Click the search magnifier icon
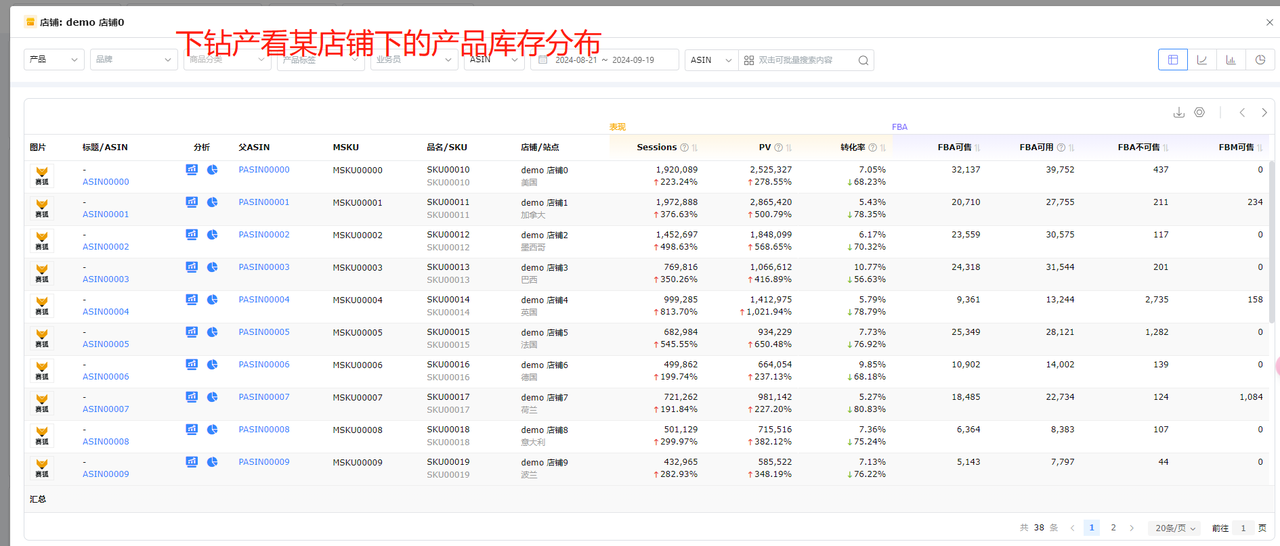The width and height of the screenshot is (1280, 546). pyautogui.click(x=863, y=60)
